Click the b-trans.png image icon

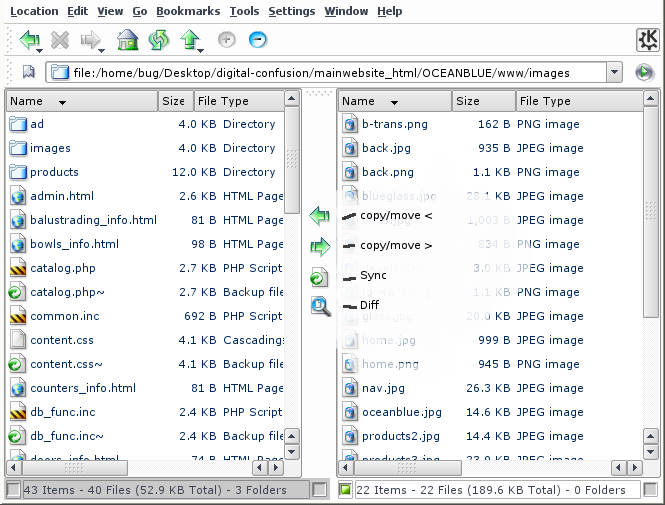(350, 124)
